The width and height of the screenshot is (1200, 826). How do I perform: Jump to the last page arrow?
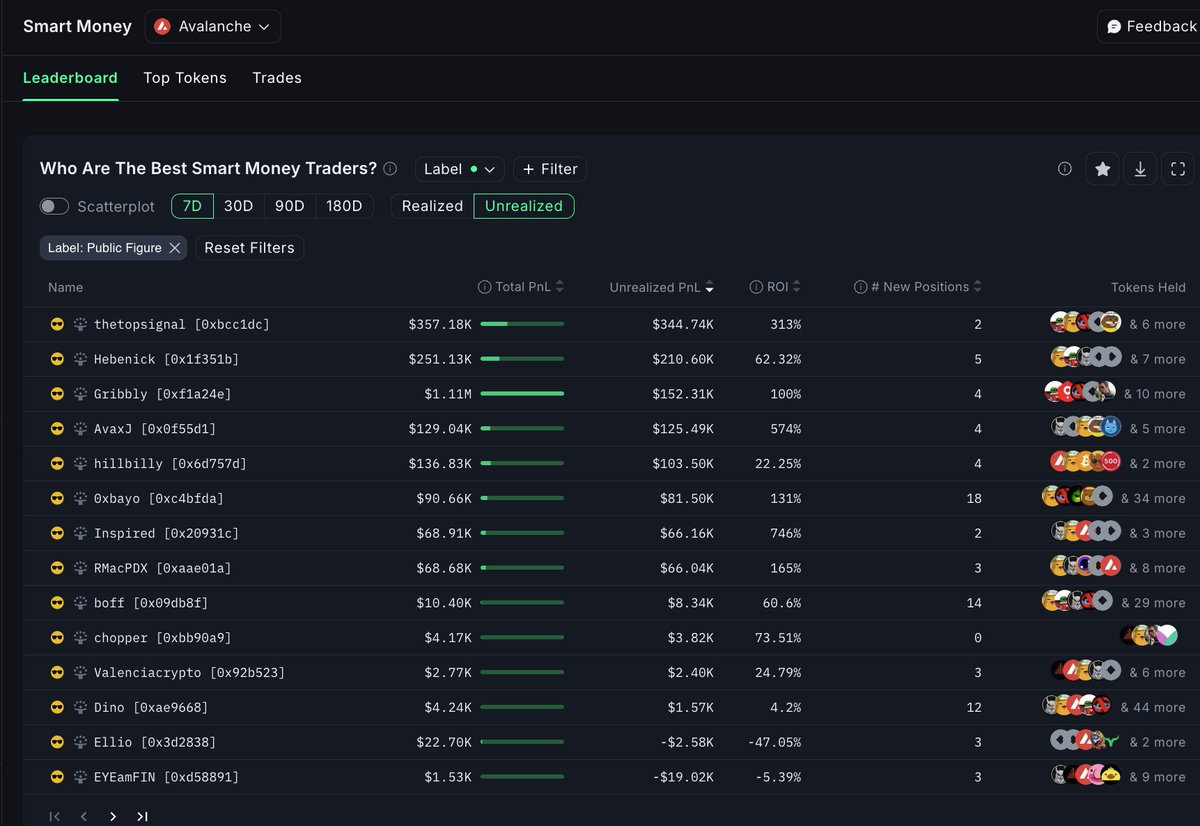pyautogui.click(x=142, y=816)
